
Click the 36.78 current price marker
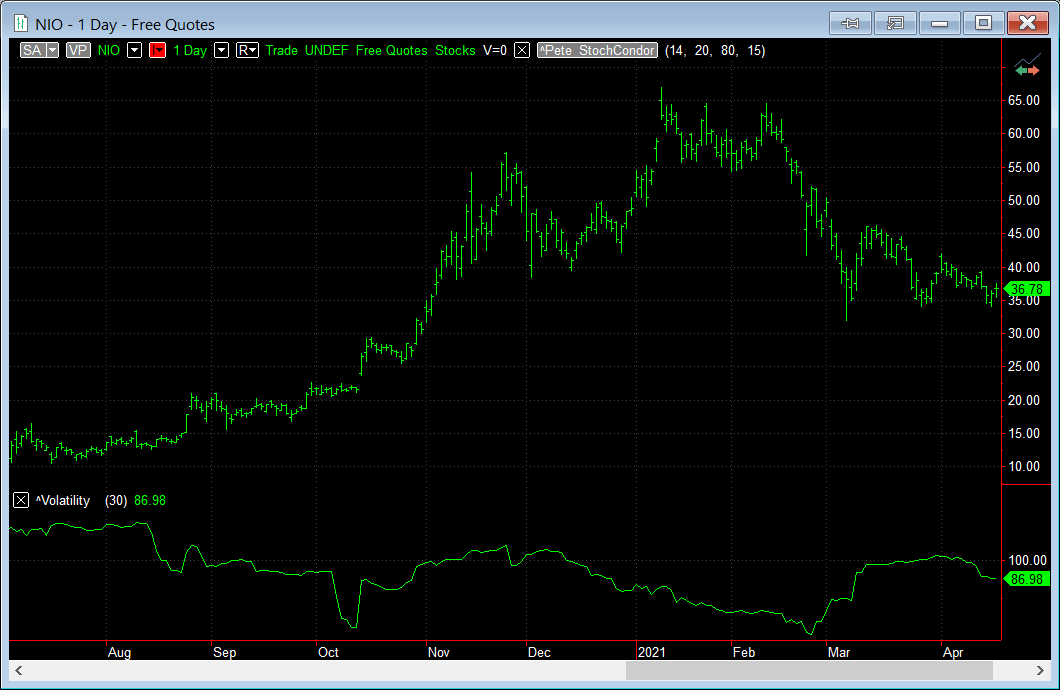(1027, 289)
